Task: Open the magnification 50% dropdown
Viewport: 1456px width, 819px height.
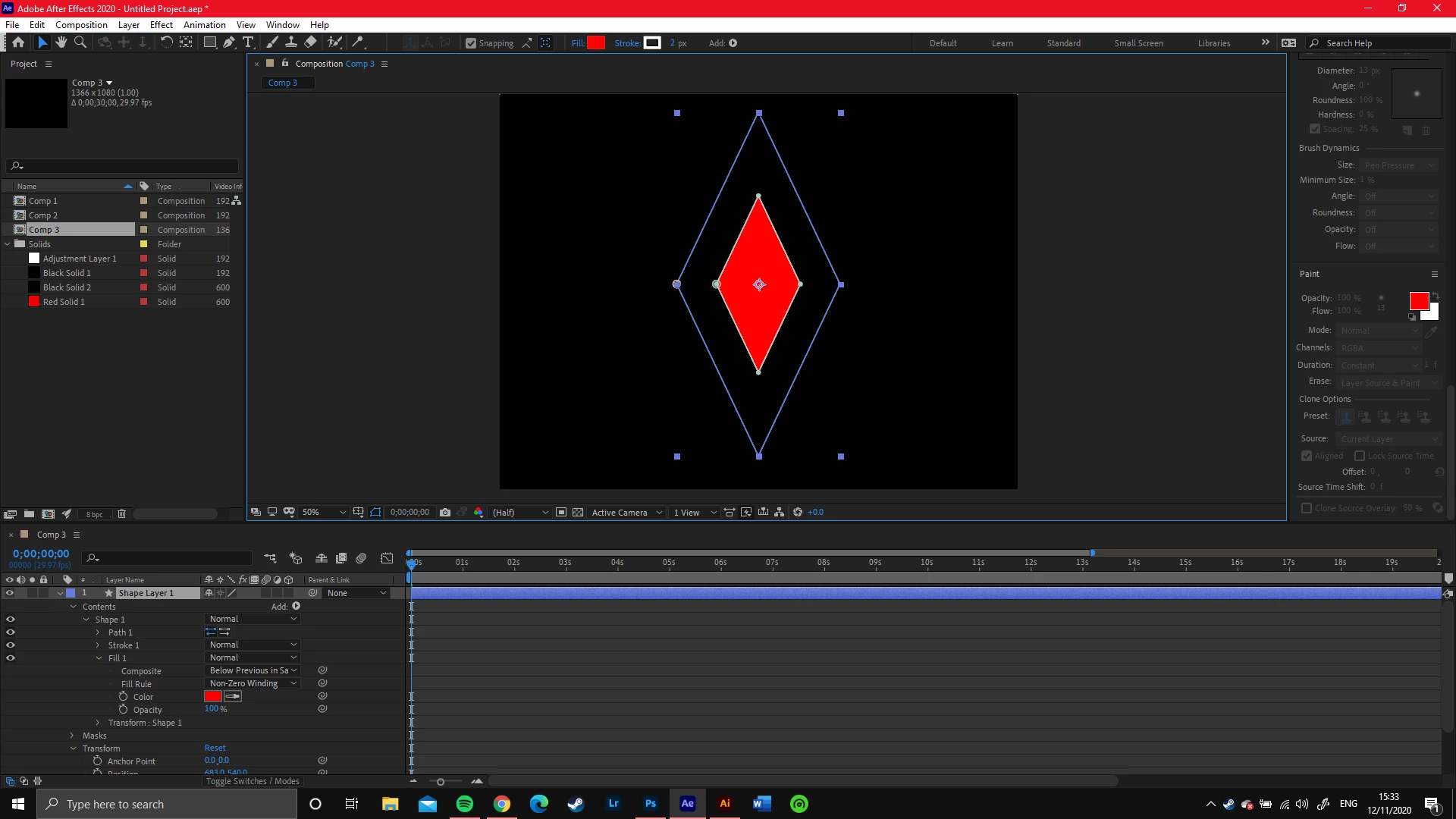Action: click(324, 513)
